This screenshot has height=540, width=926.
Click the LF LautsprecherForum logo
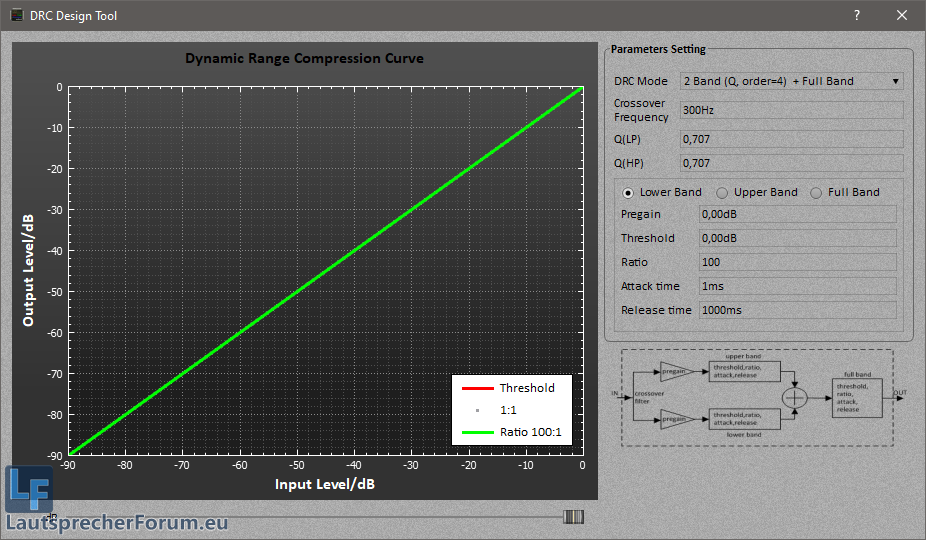[x=28, y=491]
